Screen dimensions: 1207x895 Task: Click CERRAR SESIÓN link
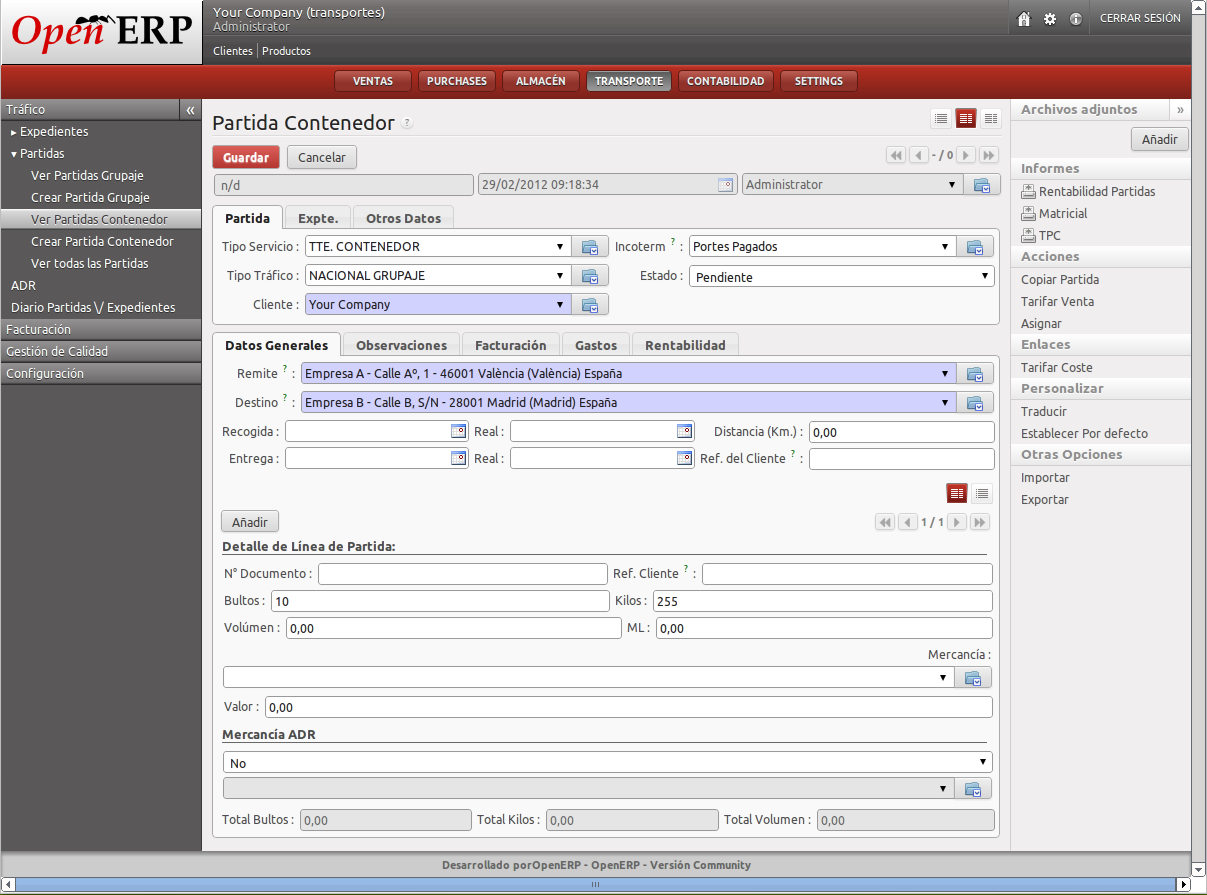[1140, 18]
